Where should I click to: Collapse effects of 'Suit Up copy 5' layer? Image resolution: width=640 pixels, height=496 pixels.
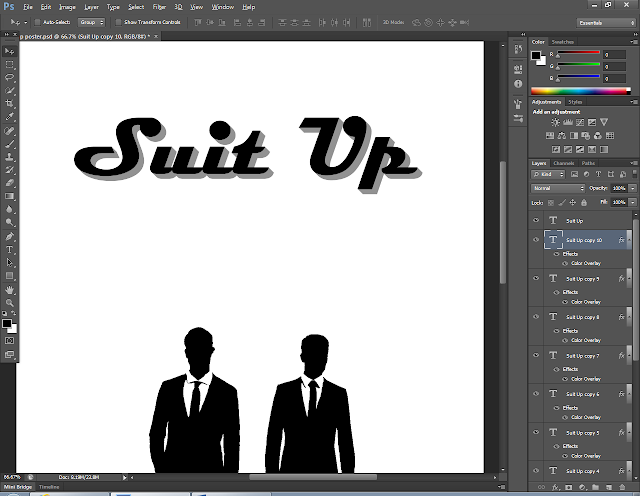pyautogui.click(x=629, y=433)
